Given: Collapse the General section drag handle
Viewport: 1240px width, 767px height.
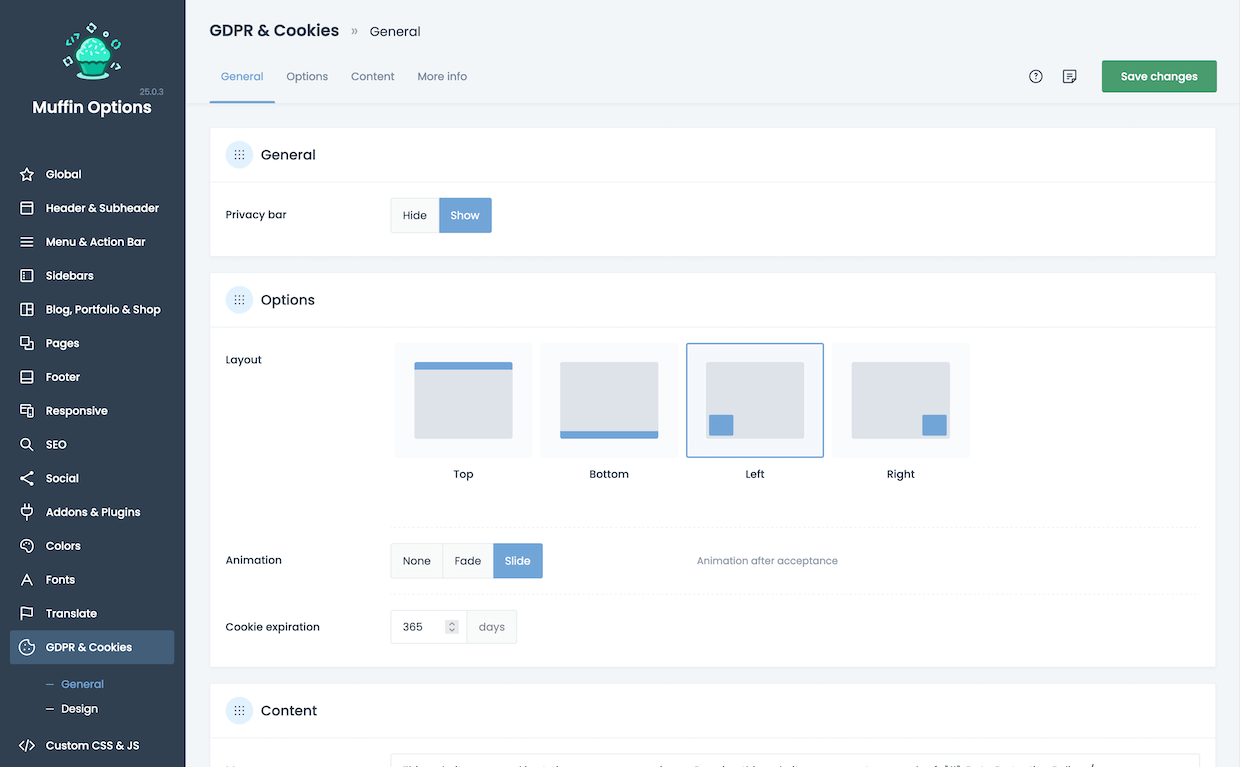Looking at the screenshot, I should [239, 155].
